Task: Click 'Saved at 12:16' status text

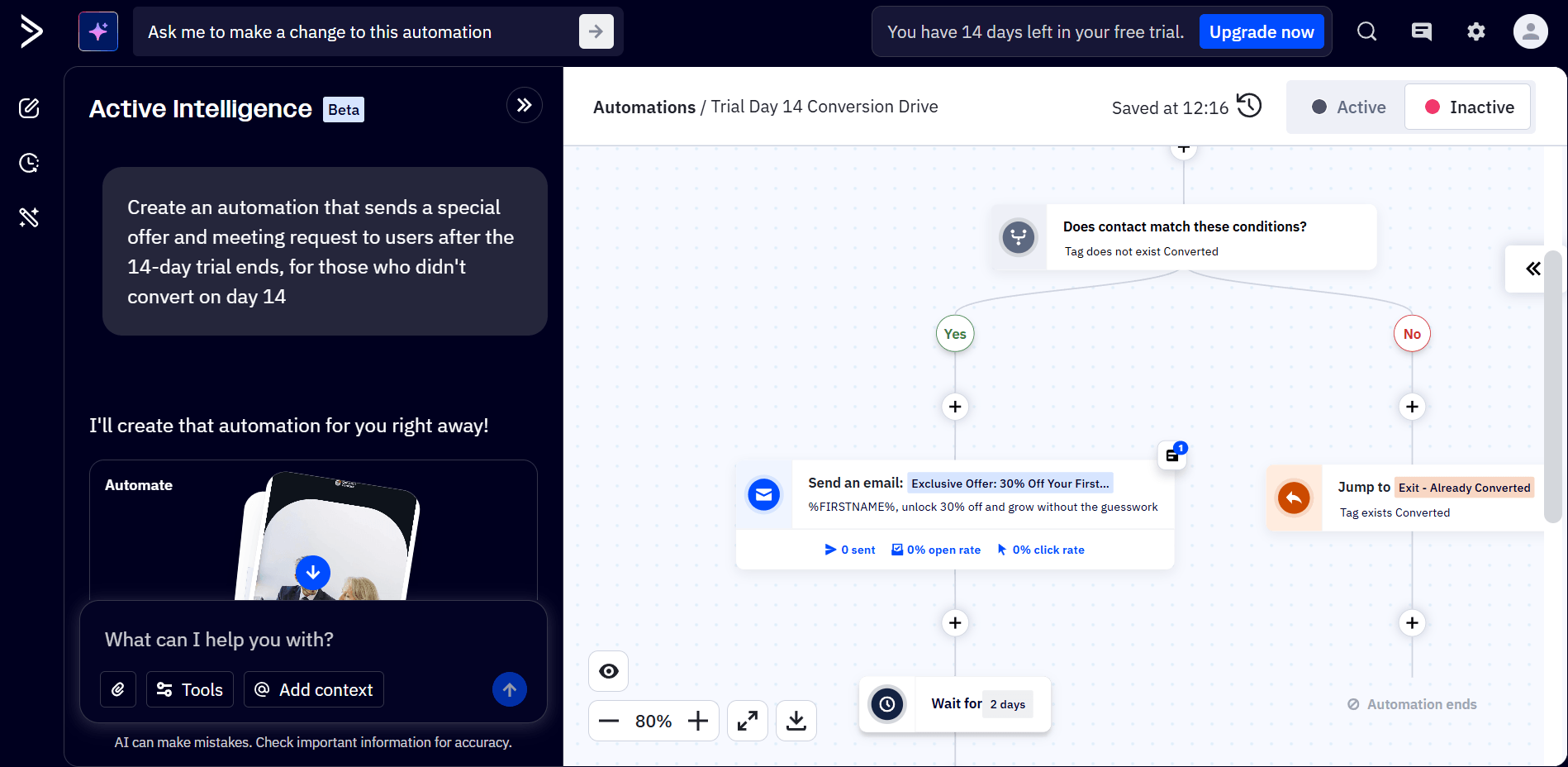Action: click(1170, 107)
